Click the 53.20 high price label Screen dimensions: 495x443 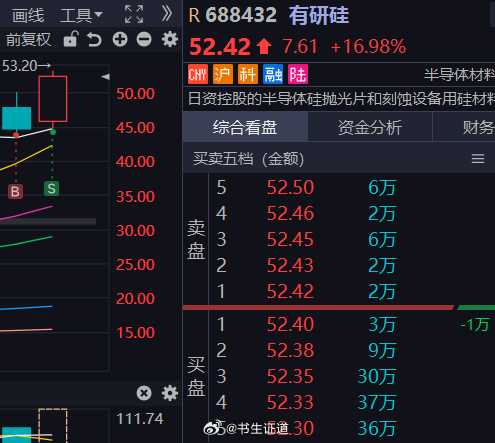(x=27, y=66)
